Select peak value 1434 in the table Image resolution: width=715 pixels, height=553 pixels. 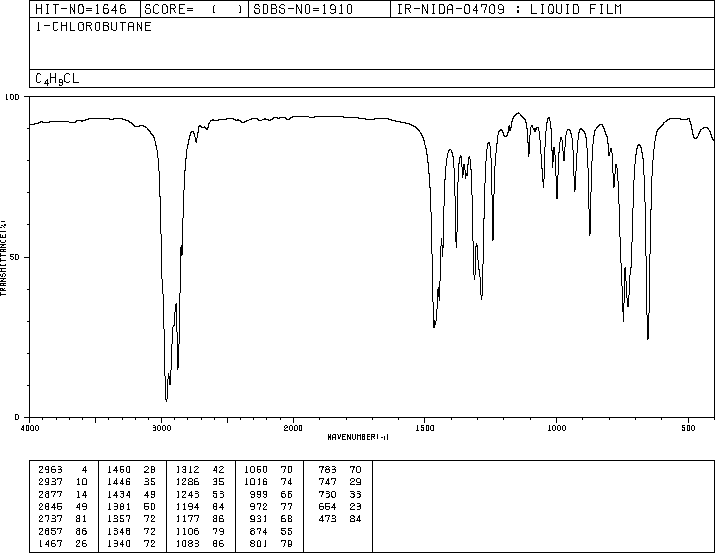[119, 494]
